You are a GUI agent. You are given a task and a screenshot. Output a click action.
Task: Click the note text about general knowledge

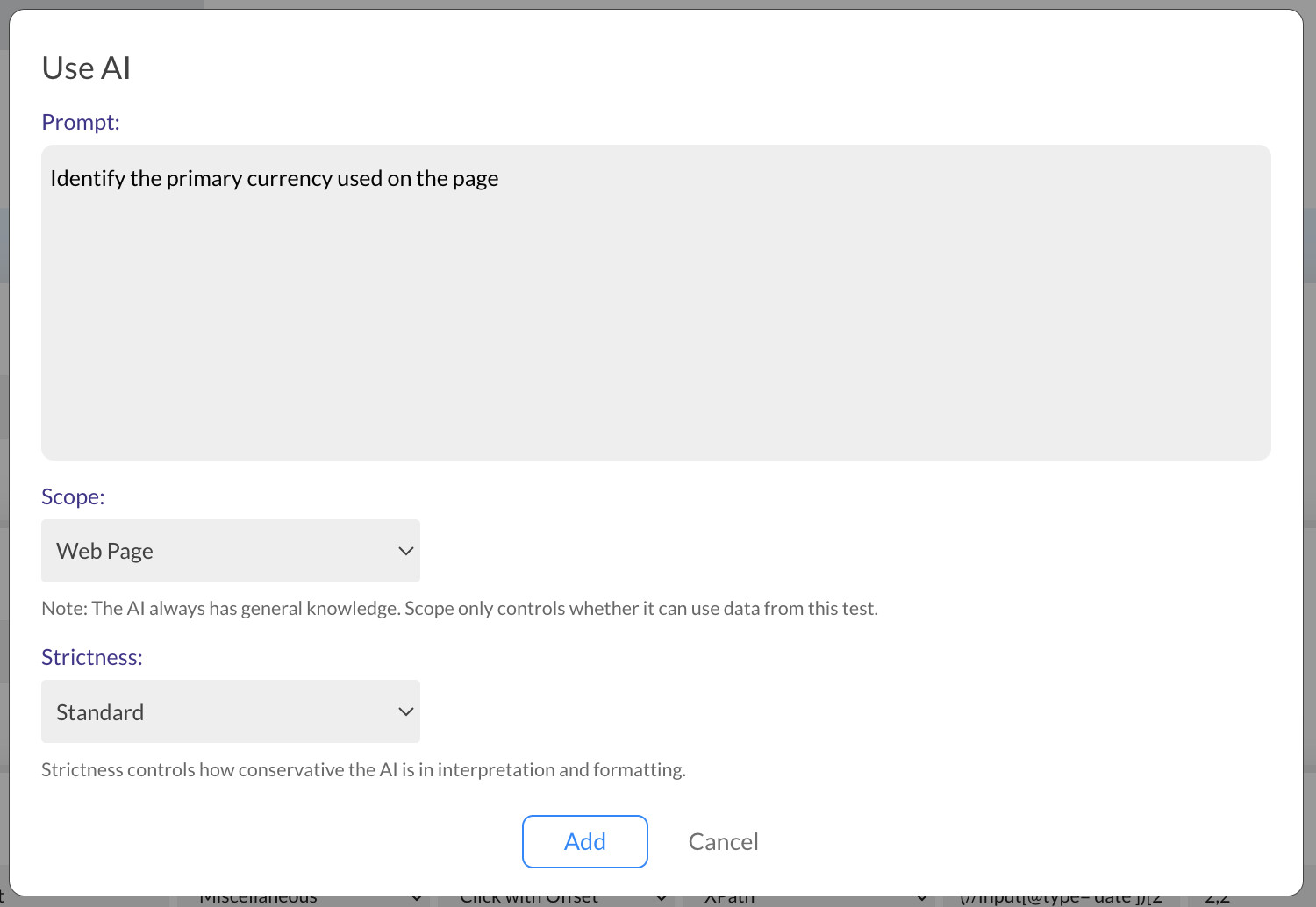459,607
